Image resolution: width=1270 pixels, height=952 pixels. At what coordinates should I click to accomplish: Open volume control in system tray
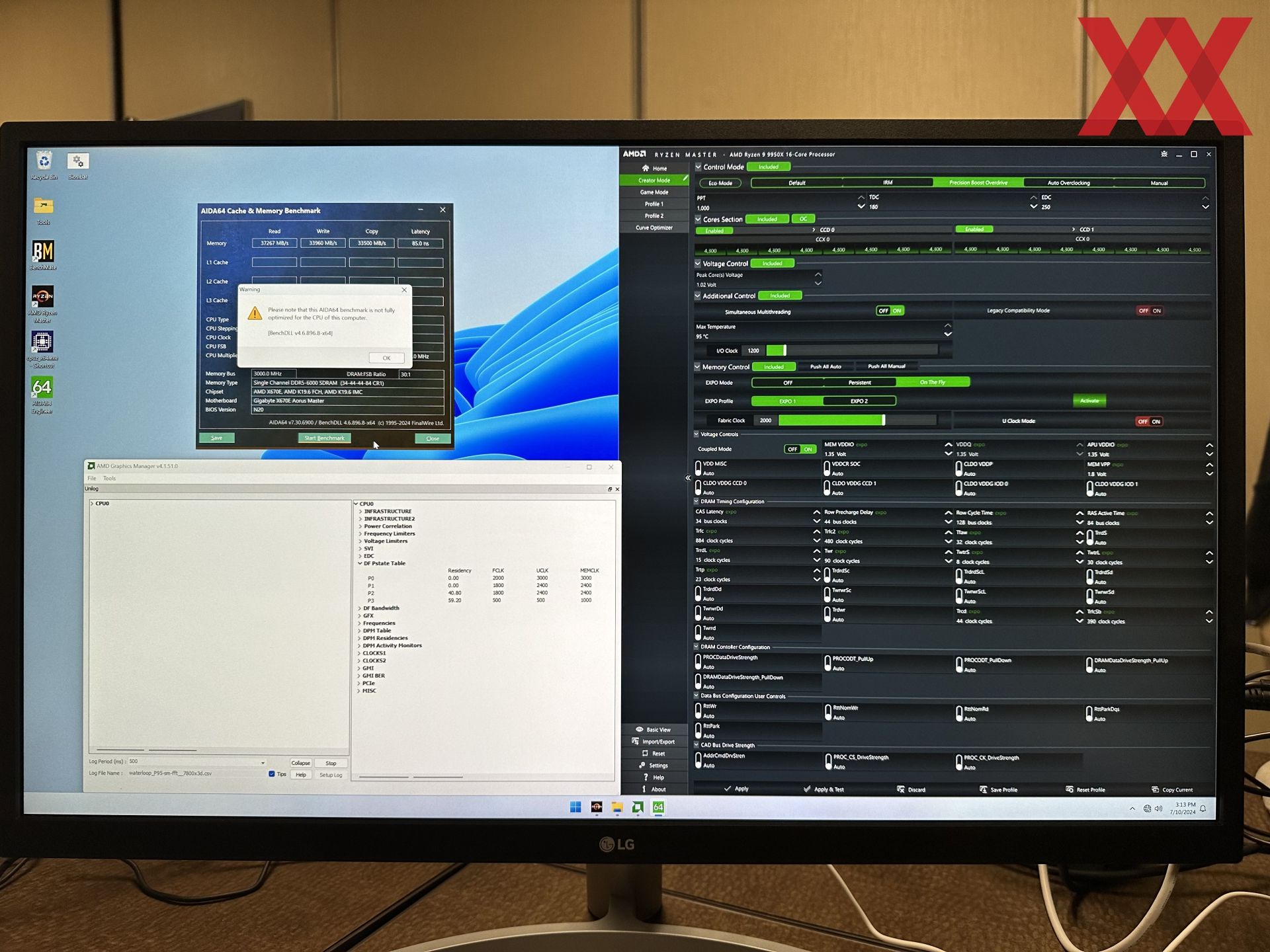tap(1159, 809)
